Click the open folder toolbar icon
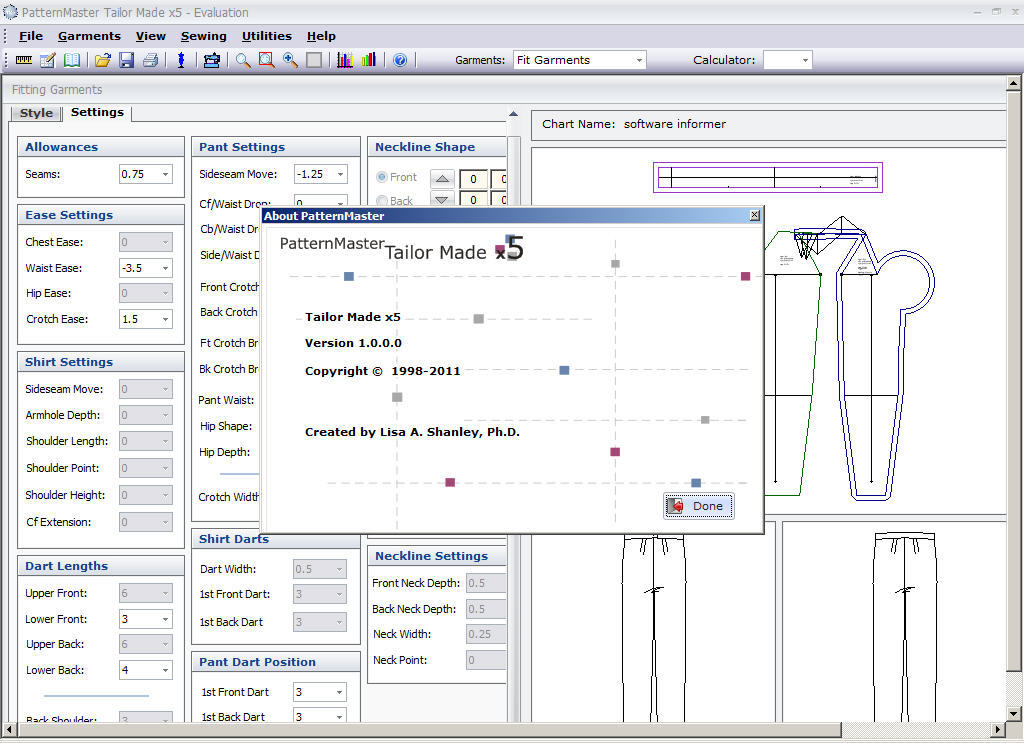 103,60
